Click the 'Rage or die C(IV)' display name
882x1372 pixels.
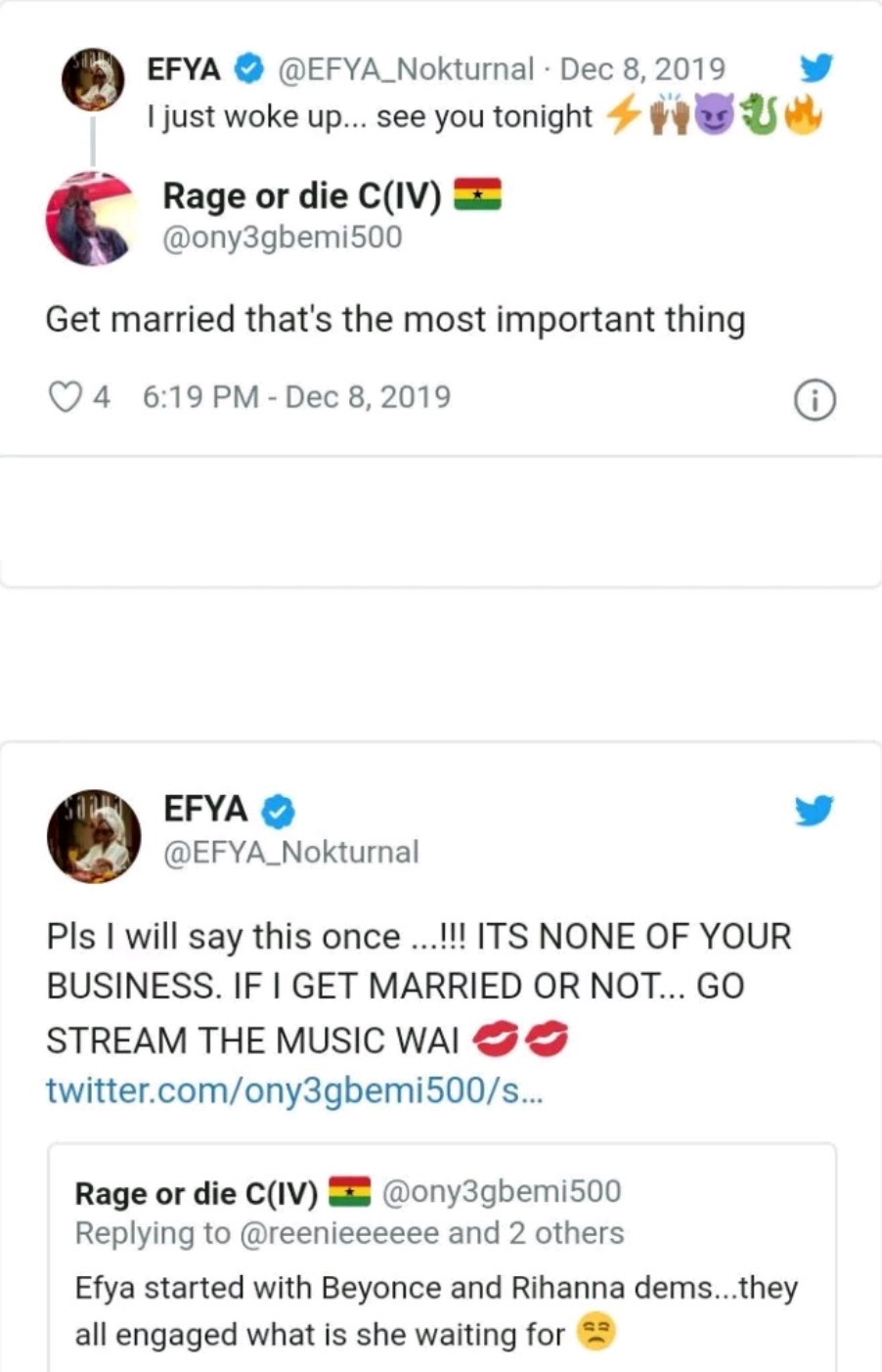click(301, 196)
